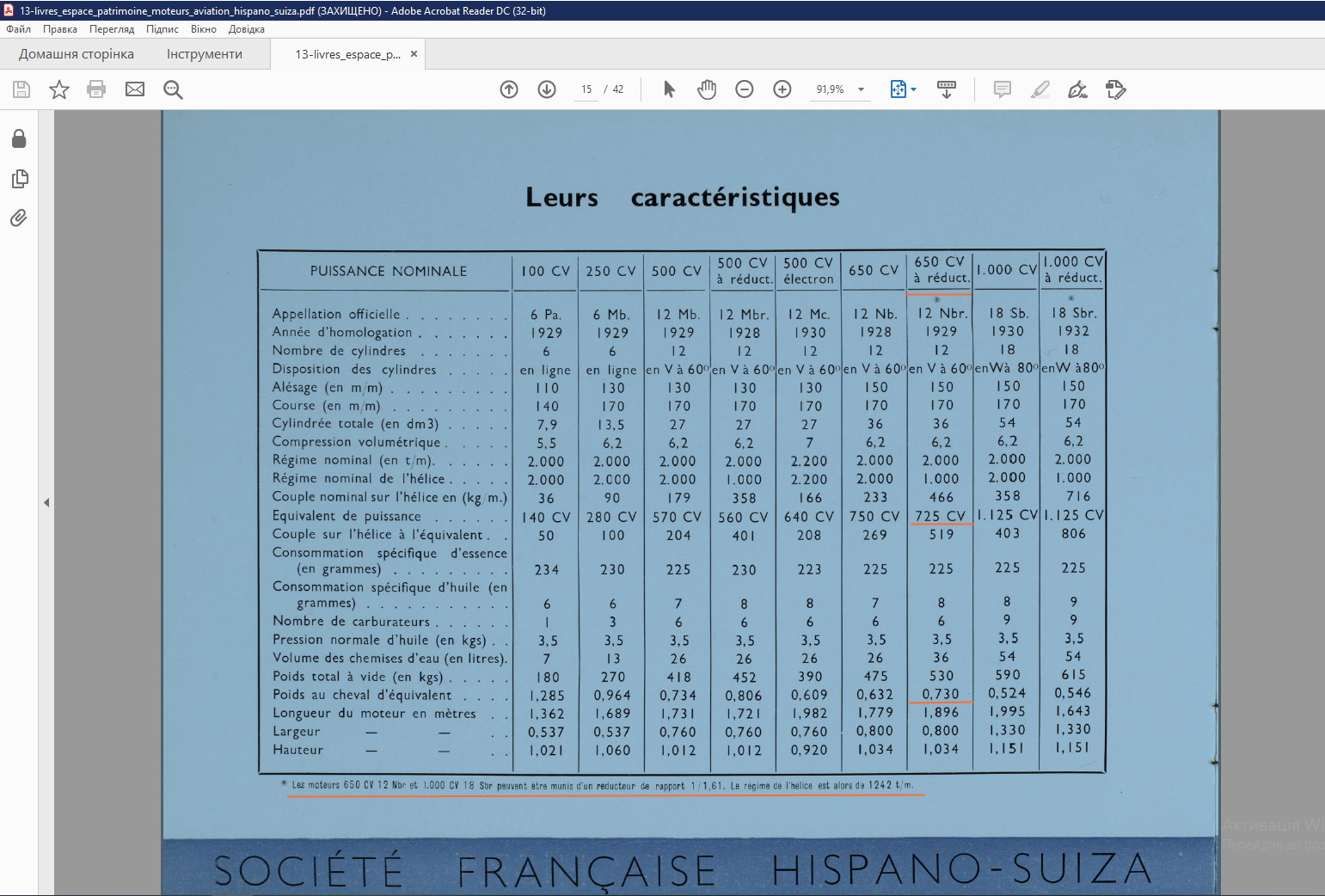
Task: Click the 'Equivalent de puissance' row label
Action: tap(347, 516)
